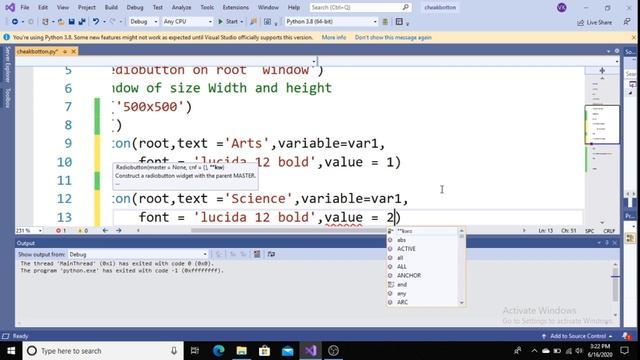Click the navigate backward toolbar icon

point(15,22)
